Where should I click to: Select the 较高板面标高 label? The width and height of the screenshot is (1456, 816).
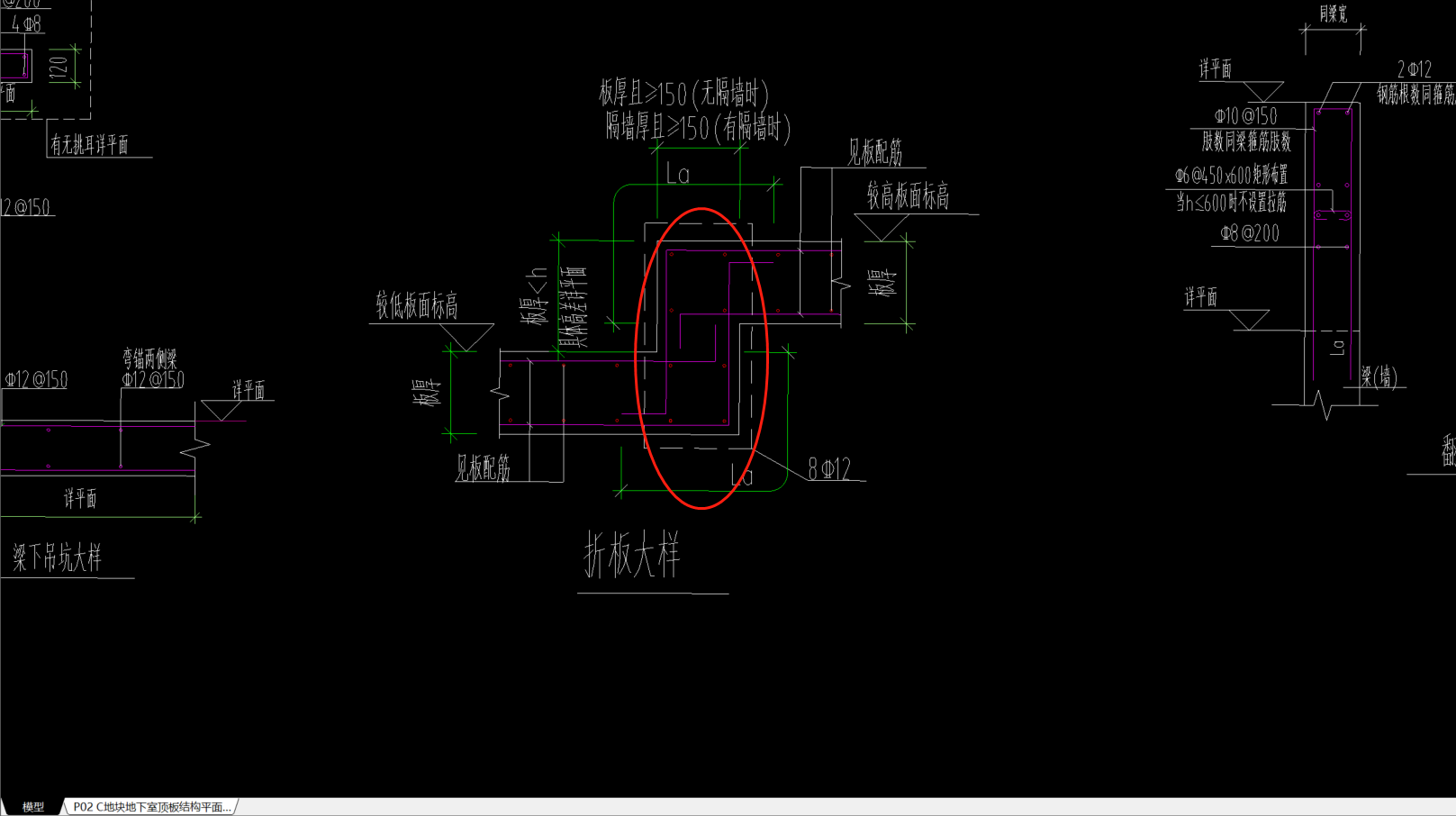[908, 195]
